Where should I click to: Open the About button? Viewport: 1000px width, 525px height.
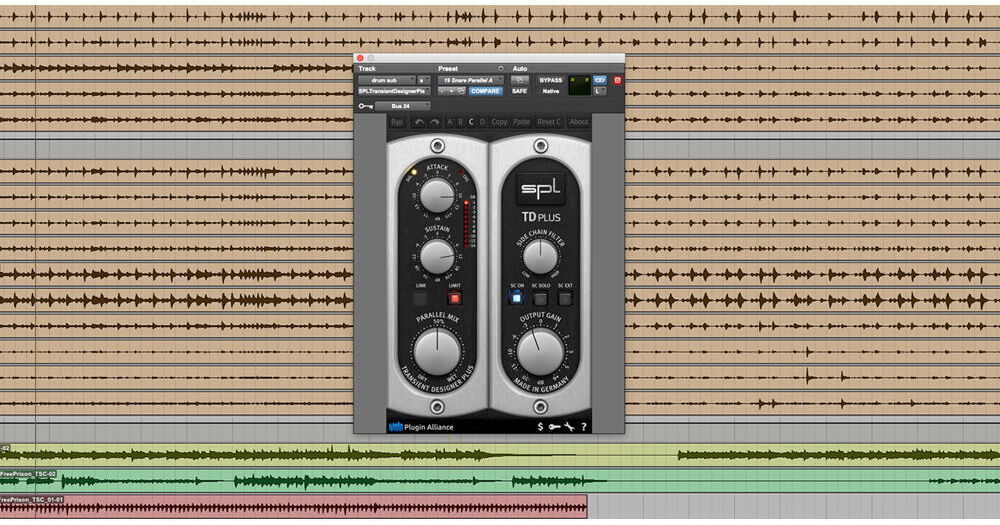click(579, 122)
